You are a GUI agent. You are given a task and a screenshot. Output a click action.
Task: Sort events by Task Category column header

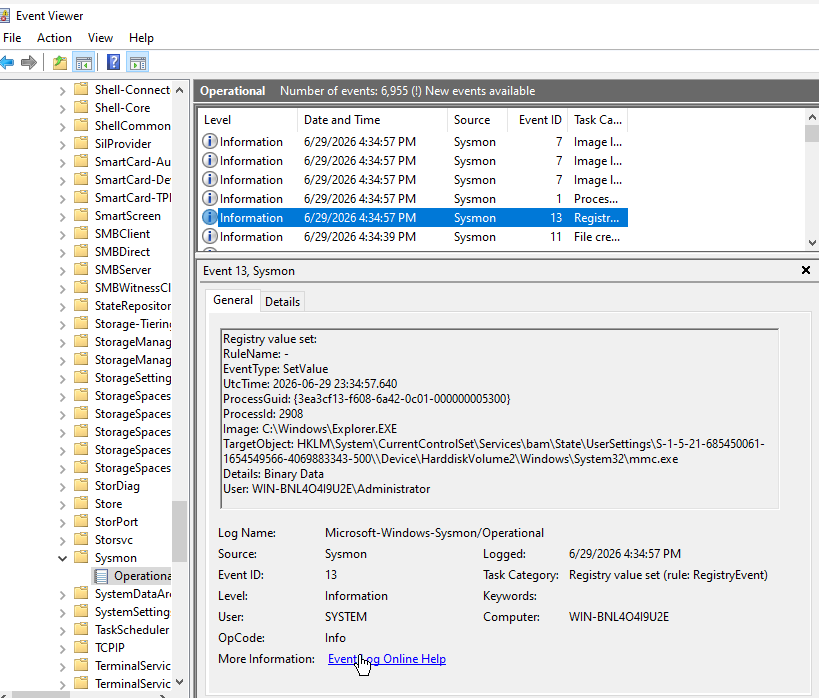[598, 120]
